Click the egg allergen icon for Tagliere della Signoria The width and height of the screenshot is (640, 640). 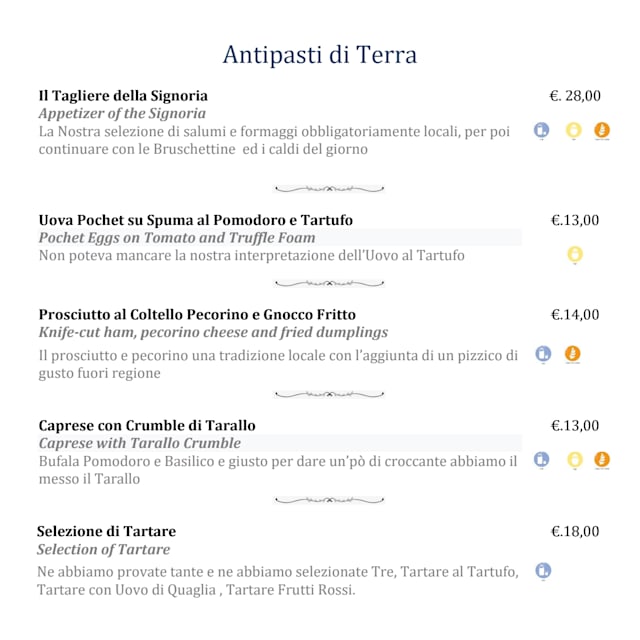tap(574, 130)
